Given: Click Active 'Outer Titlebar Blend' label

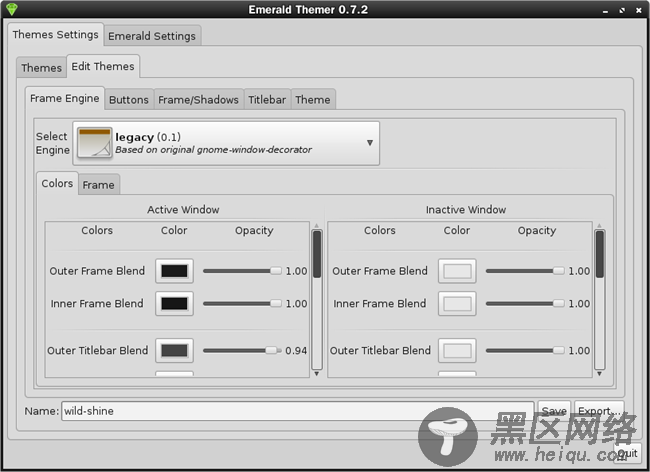Looking at the screenshot, I should point(98,351).
